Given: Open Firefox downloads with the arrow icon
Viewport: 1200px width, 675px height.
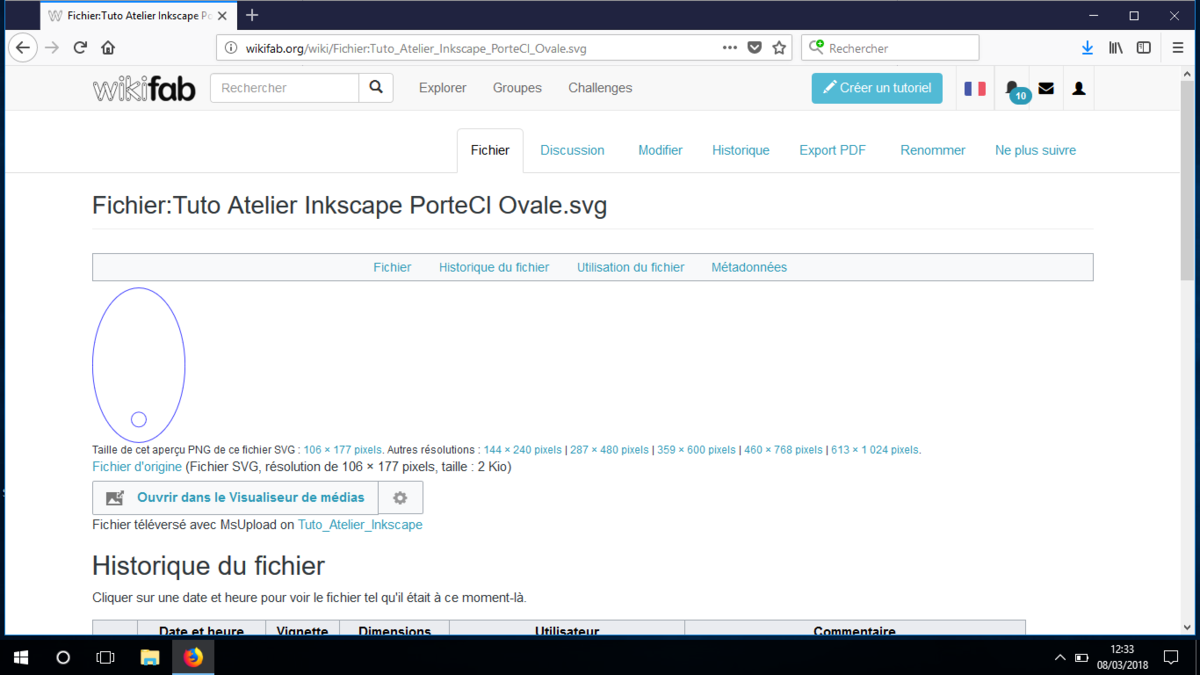Looking at the screenshot, I should click(1088, 47).
